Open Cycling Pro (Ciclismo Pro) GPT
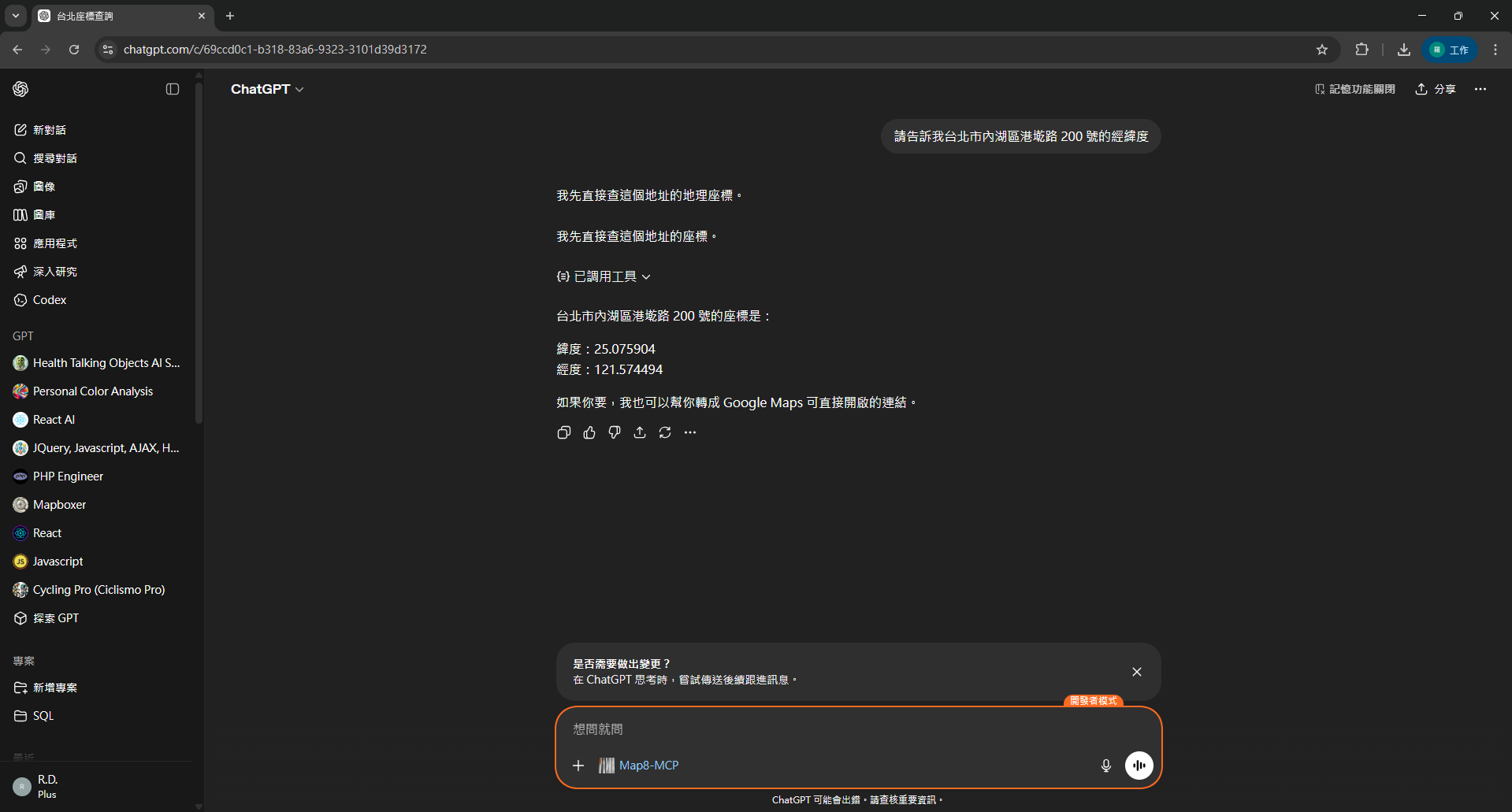The image size is (1512, 812). point(96,590)
